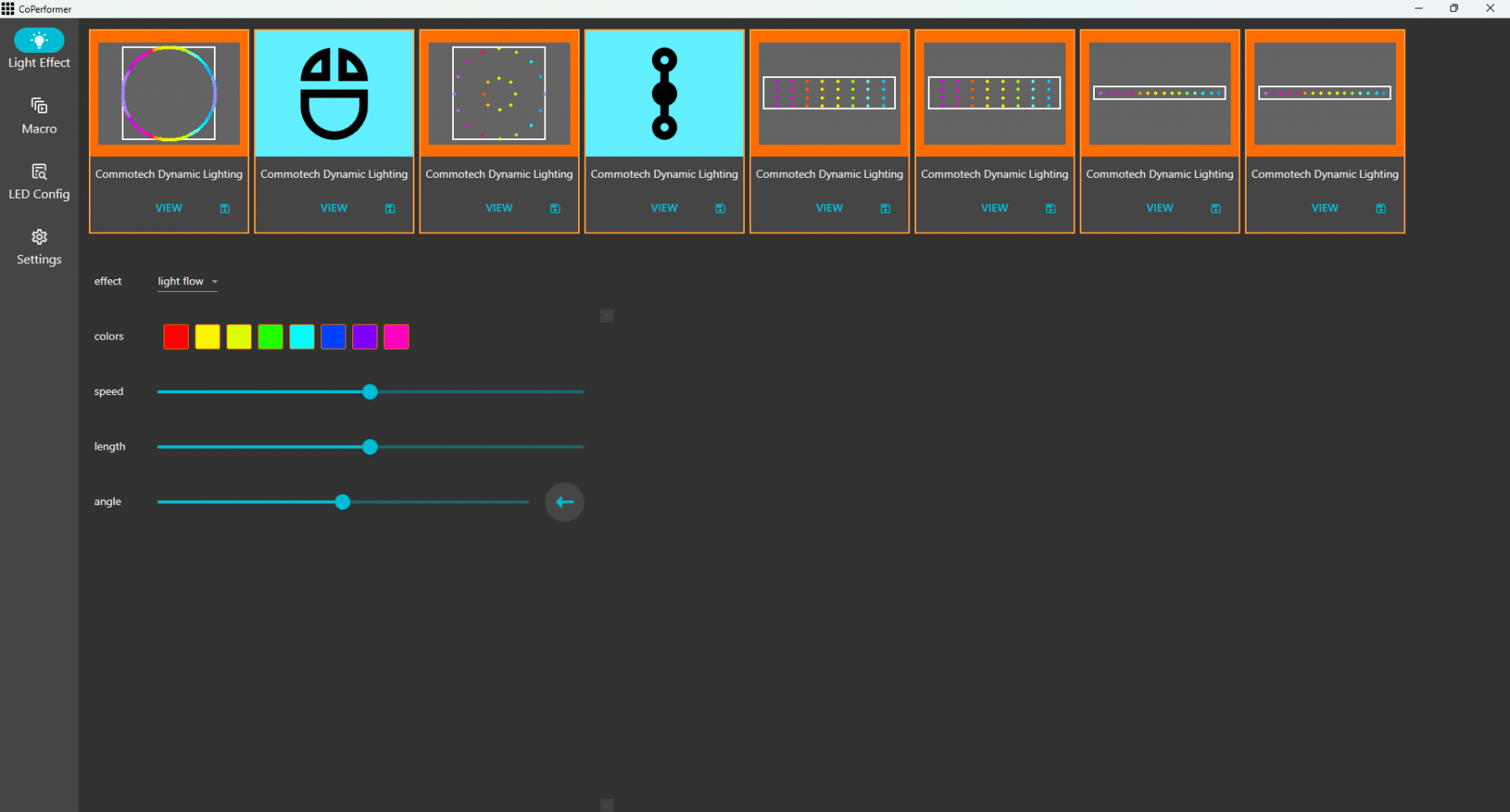
Task: Collapse panel using small arrow above colors
Action: tap(607, 316)
